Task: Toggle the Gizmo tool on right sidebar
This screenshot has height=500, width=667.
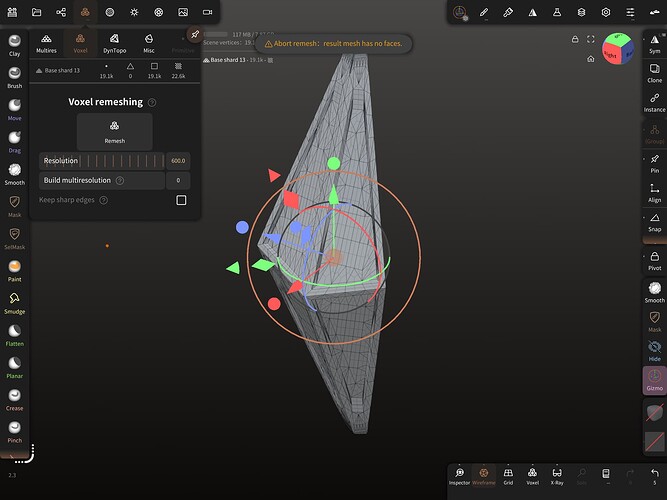Action: point(655,380)
